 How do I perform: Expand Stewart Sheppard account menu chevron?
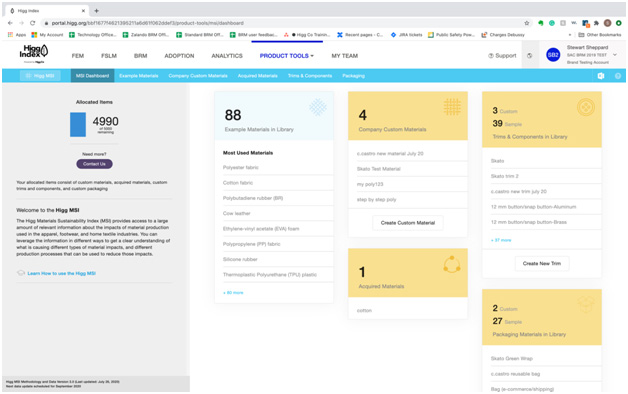click(615, 55)
